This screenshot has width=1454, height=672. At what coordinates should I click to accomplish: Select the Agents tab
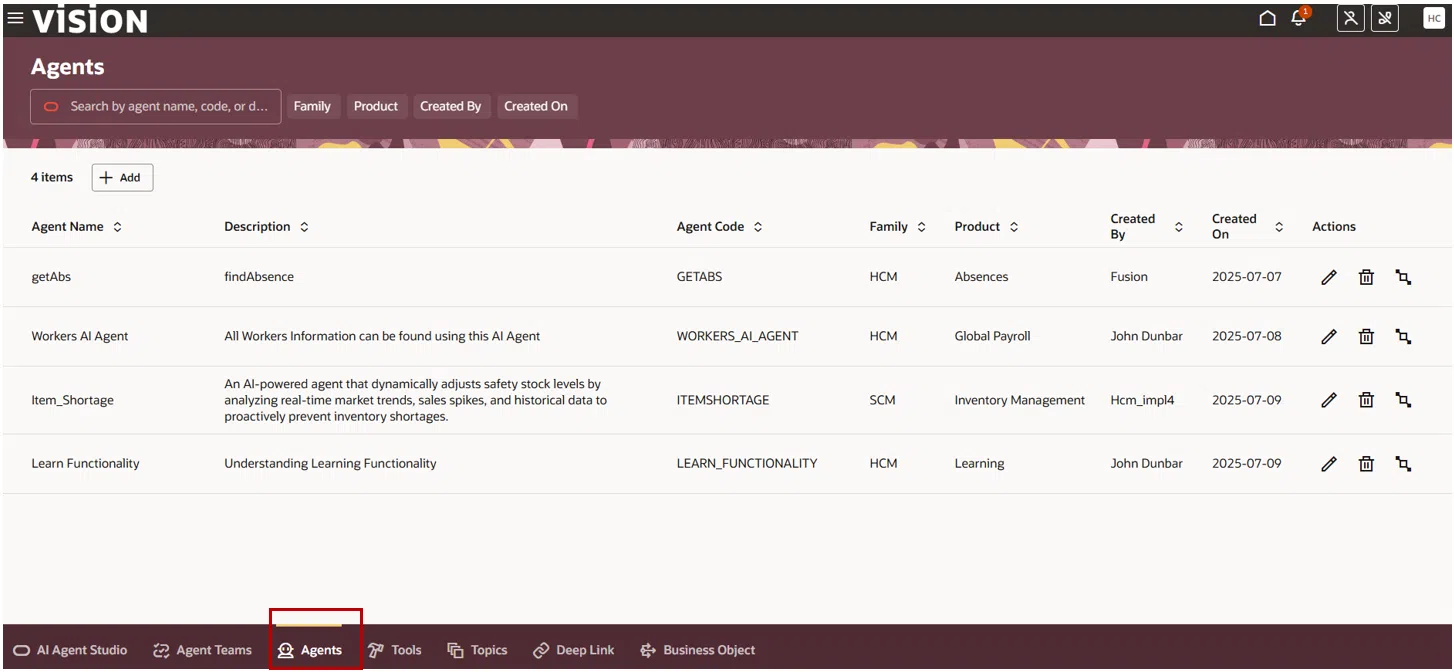(x=310, y=650)
